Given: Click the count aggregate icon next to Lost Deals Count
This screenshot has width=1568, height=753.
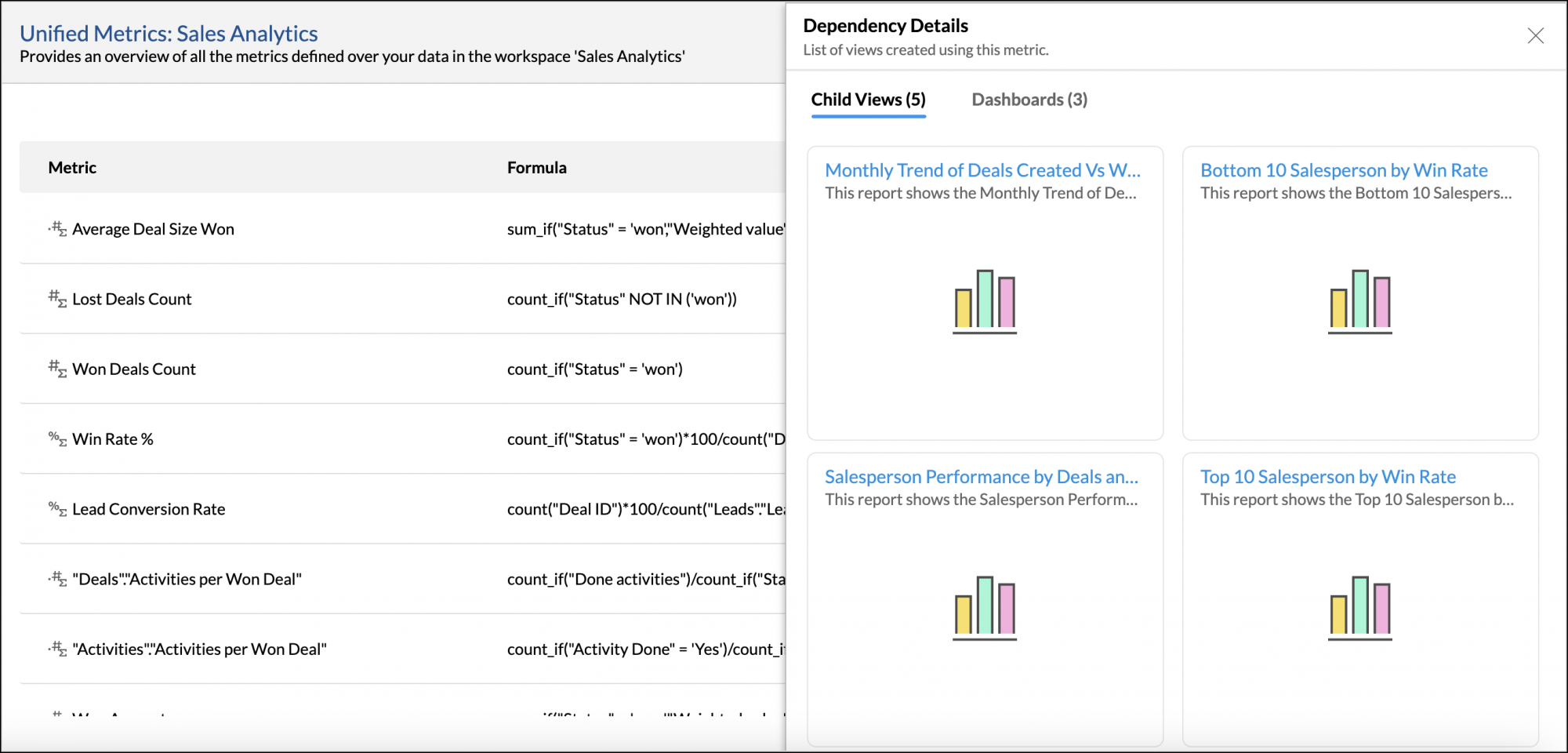Looking at the screenshot, I should [57, 299].
